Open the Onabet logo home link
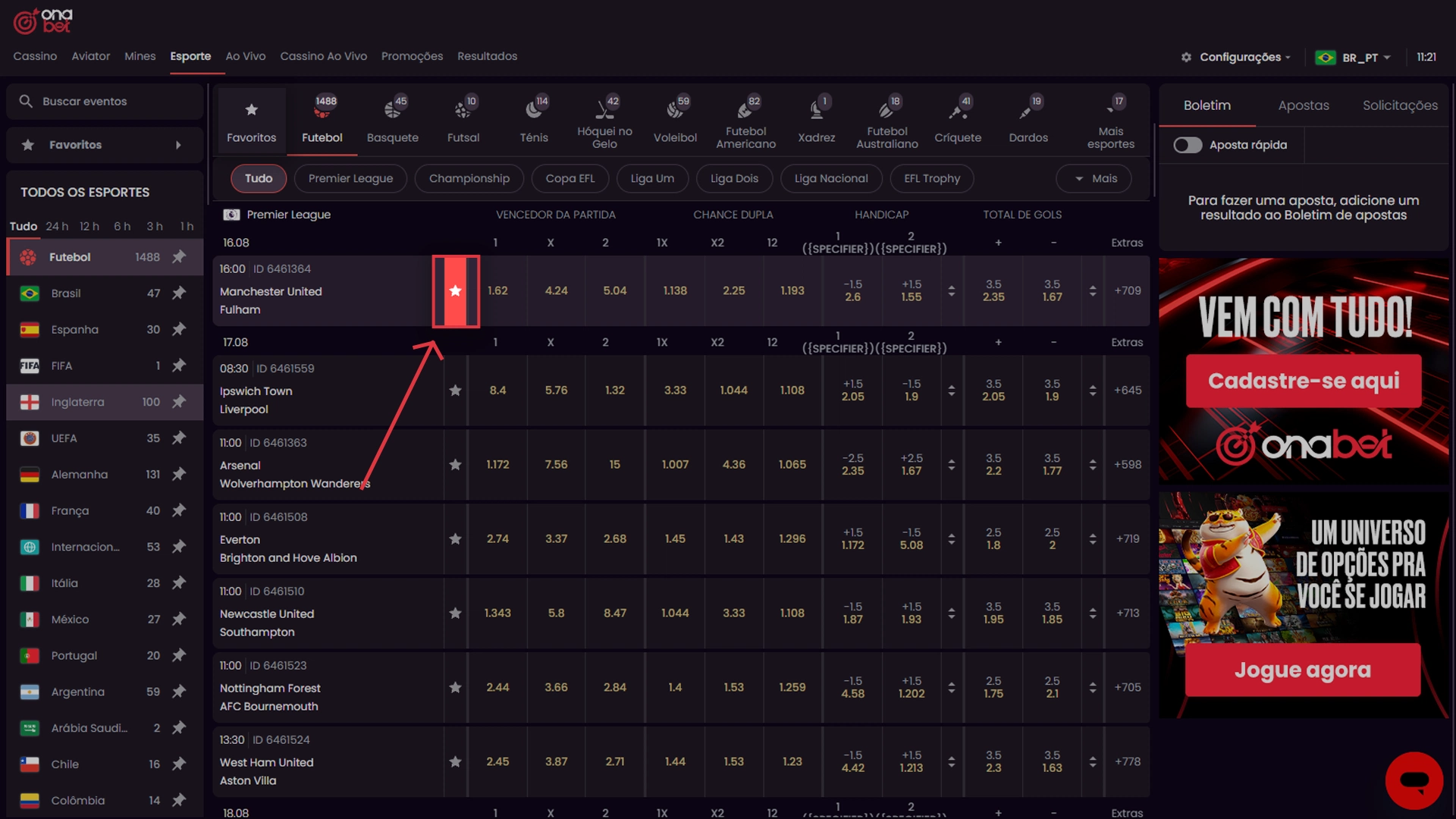 point(42,20)
